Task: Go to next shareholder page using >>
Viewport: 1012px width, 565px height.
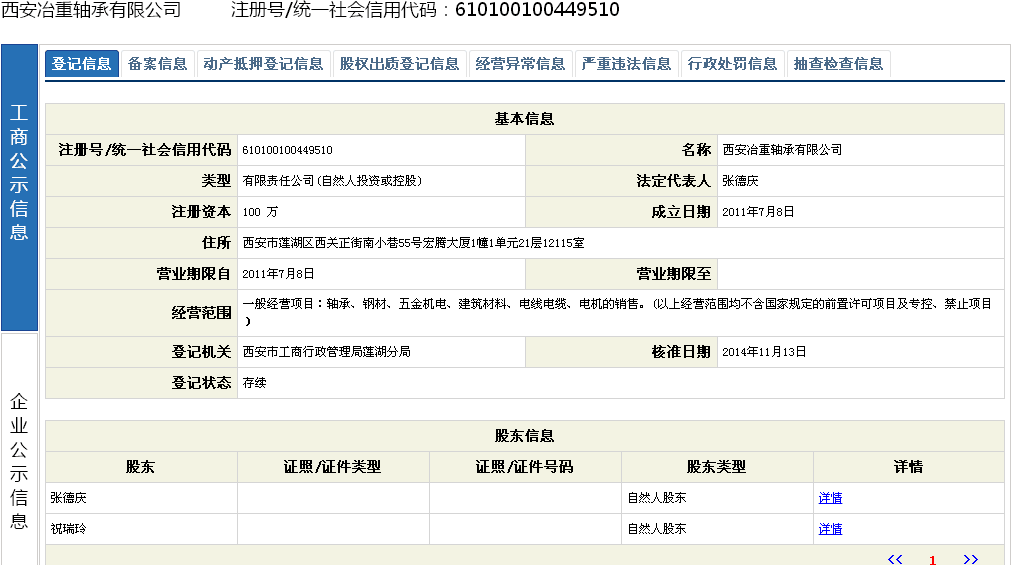Action: pos(970,559)
